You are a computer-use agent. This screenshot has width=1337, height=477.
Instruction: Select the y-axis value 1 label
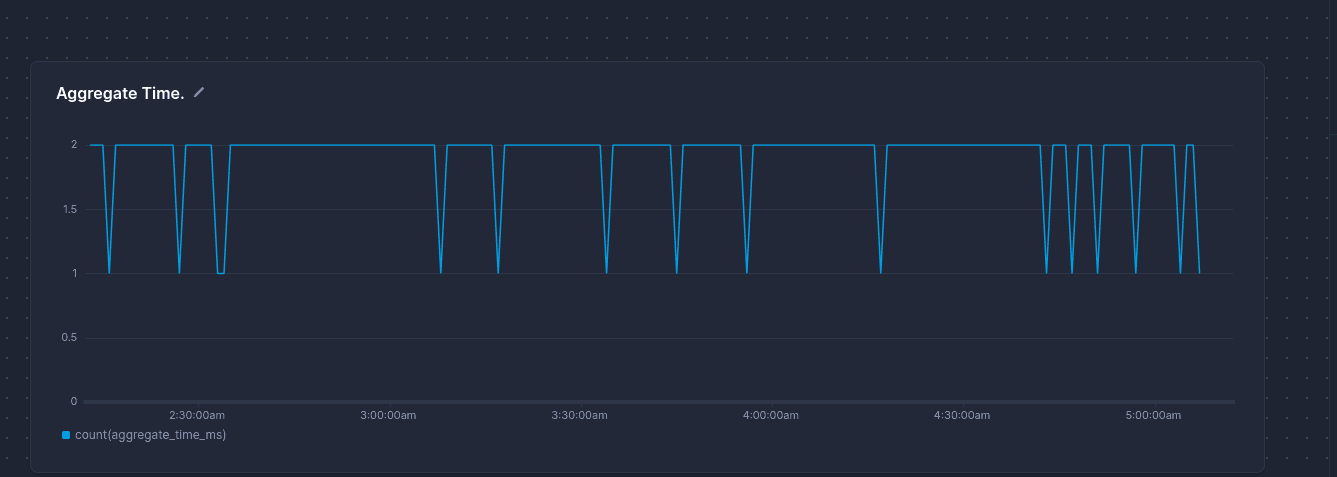(x=74, y=273)
